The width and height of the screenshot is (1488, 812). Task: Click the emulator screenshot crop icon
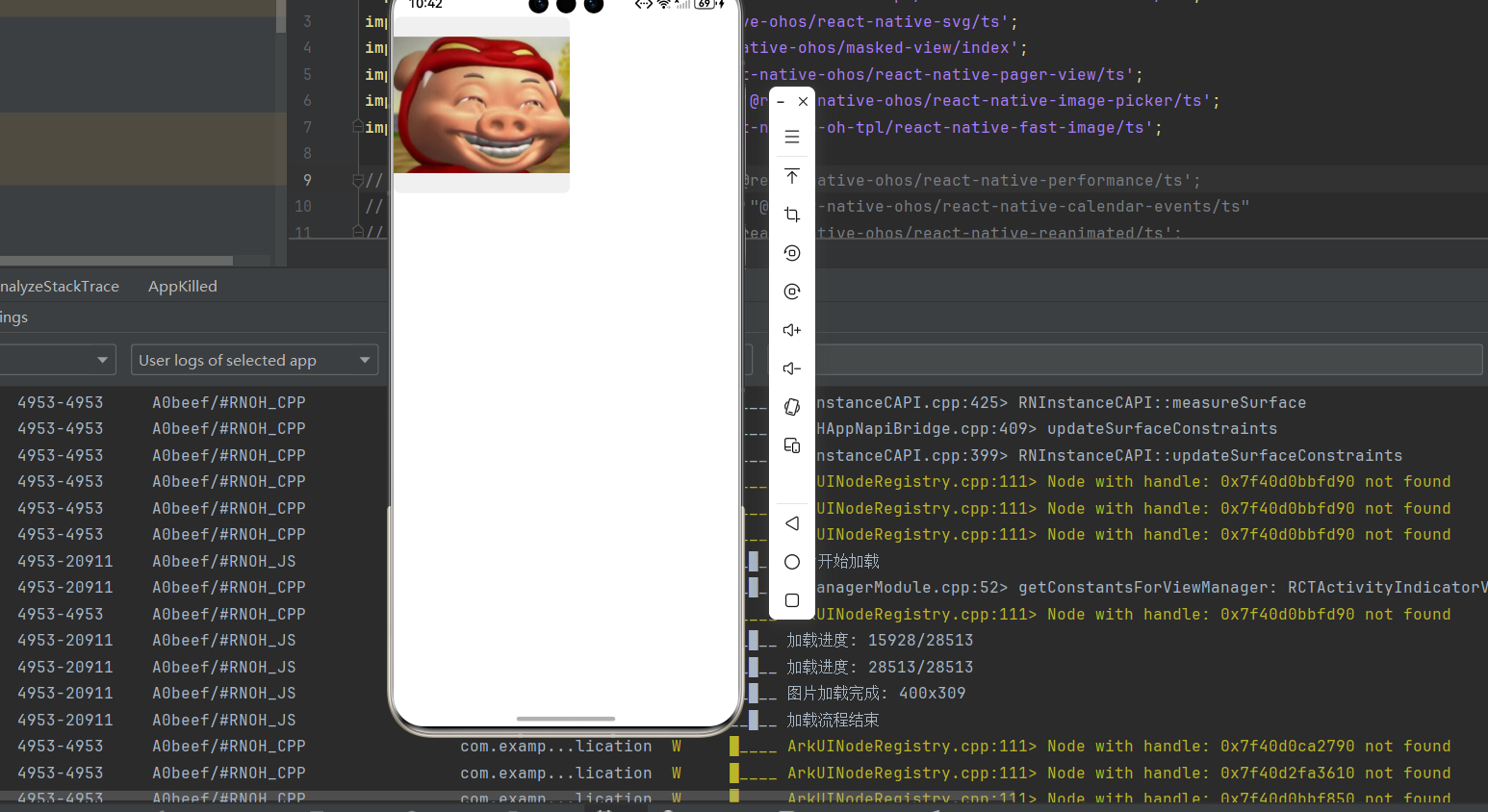point(792,215)
